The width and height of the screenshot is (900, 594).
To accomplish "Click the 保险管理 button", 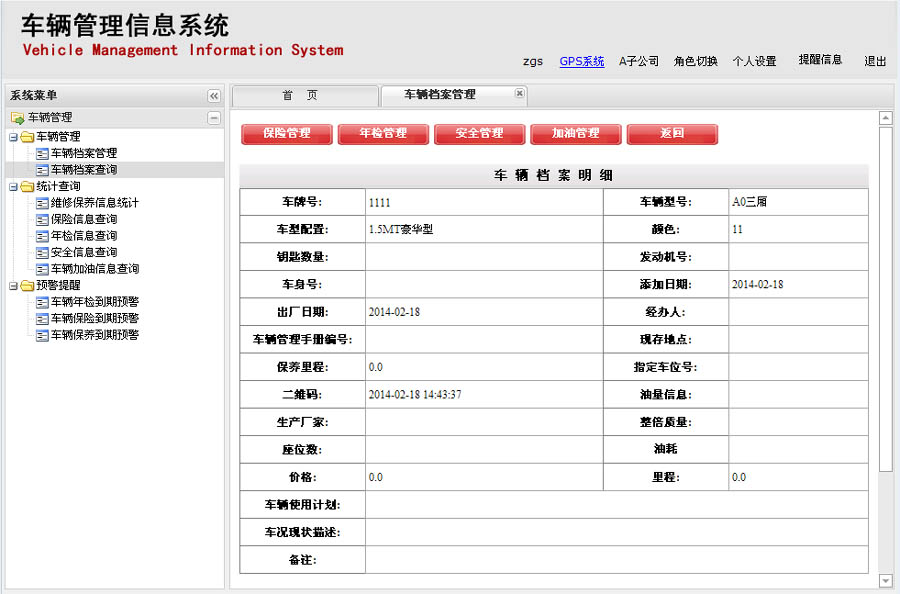I will [x=287, y=134].
